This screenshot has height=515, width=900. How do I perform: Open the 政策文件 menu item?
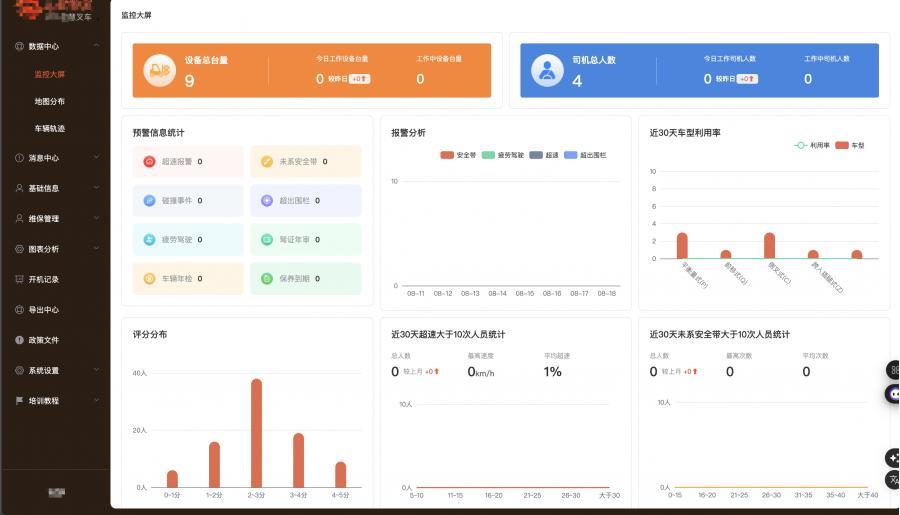[43, 340]
